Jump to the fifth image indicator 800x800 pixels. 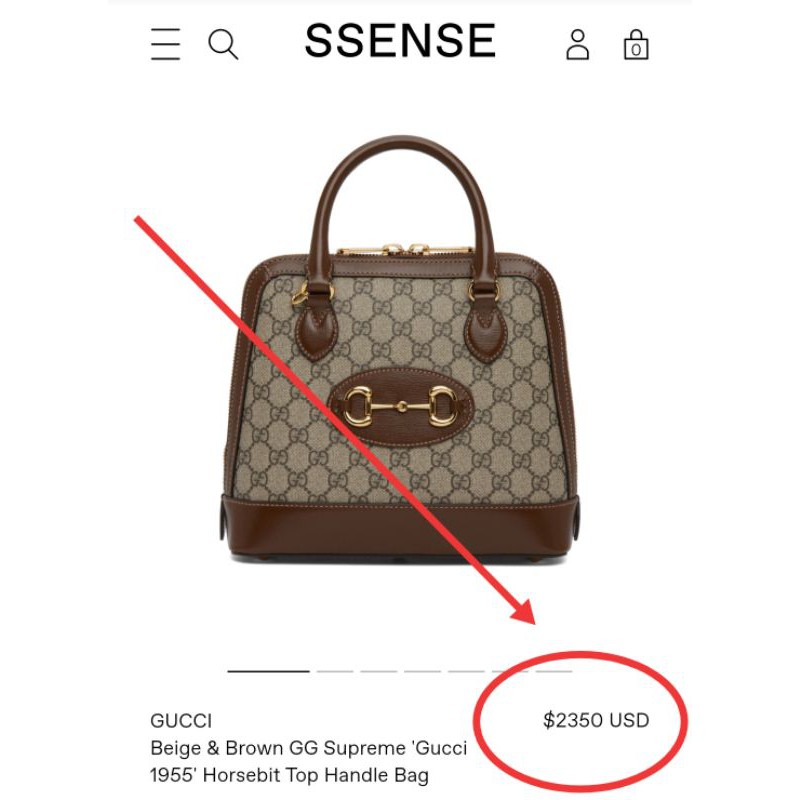[466, 671]
